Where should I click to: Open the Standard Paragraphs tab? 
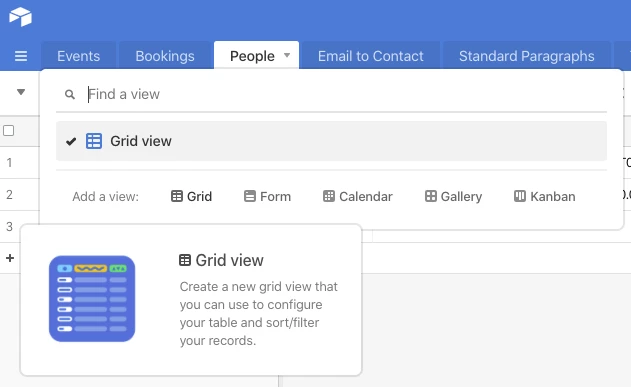coord(526,56)
